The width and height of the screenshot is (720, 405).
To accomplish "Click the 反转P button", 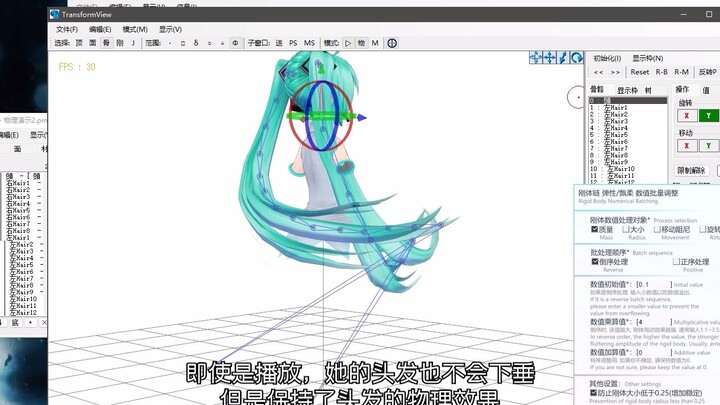I will click(708, 72).
